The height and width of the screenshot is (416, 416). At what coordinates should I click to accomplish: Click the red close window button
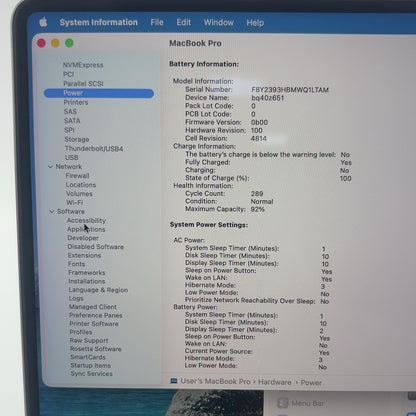(x=42, y=43)
